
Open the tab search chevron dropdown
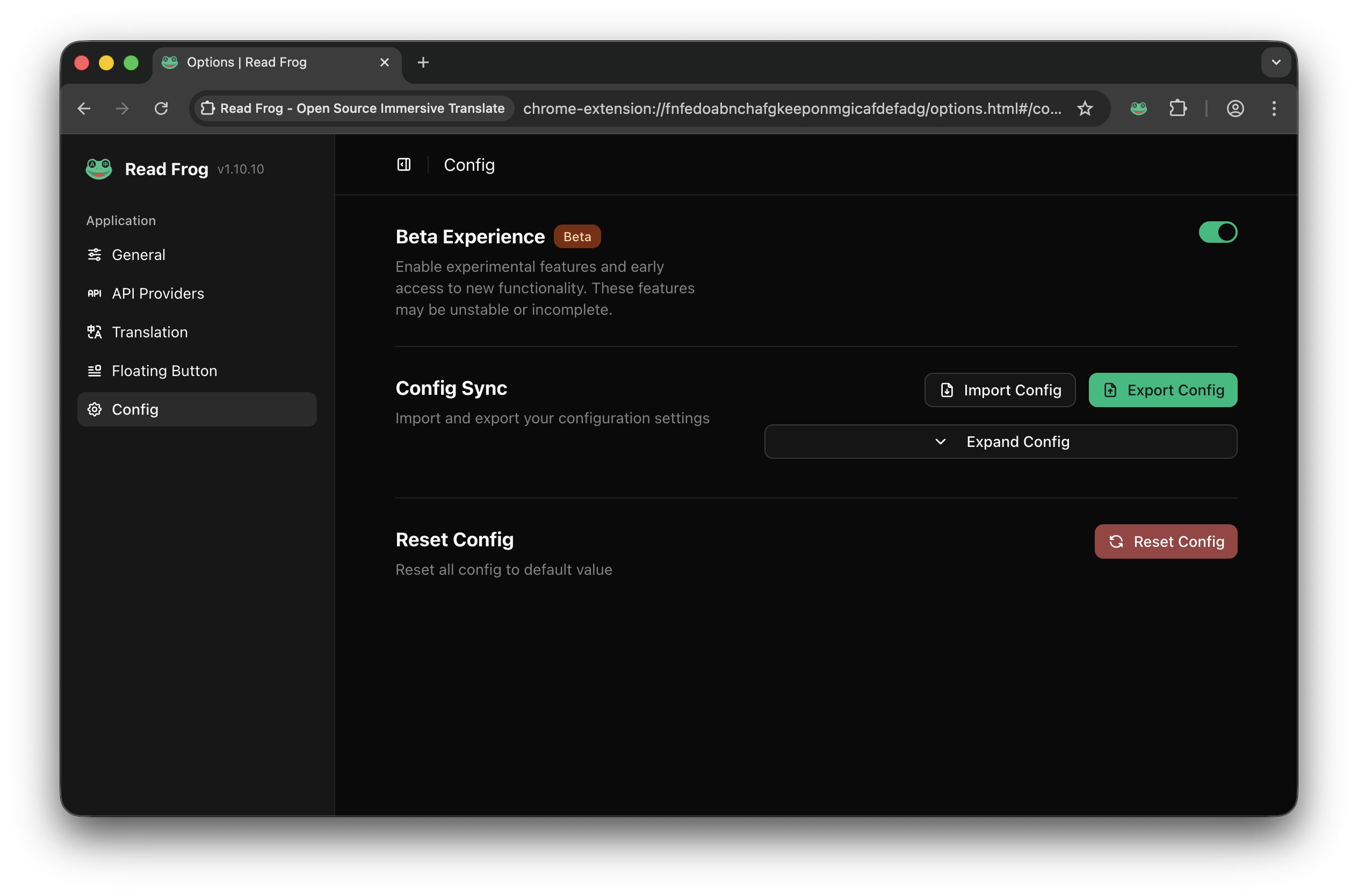[1275, 62]
